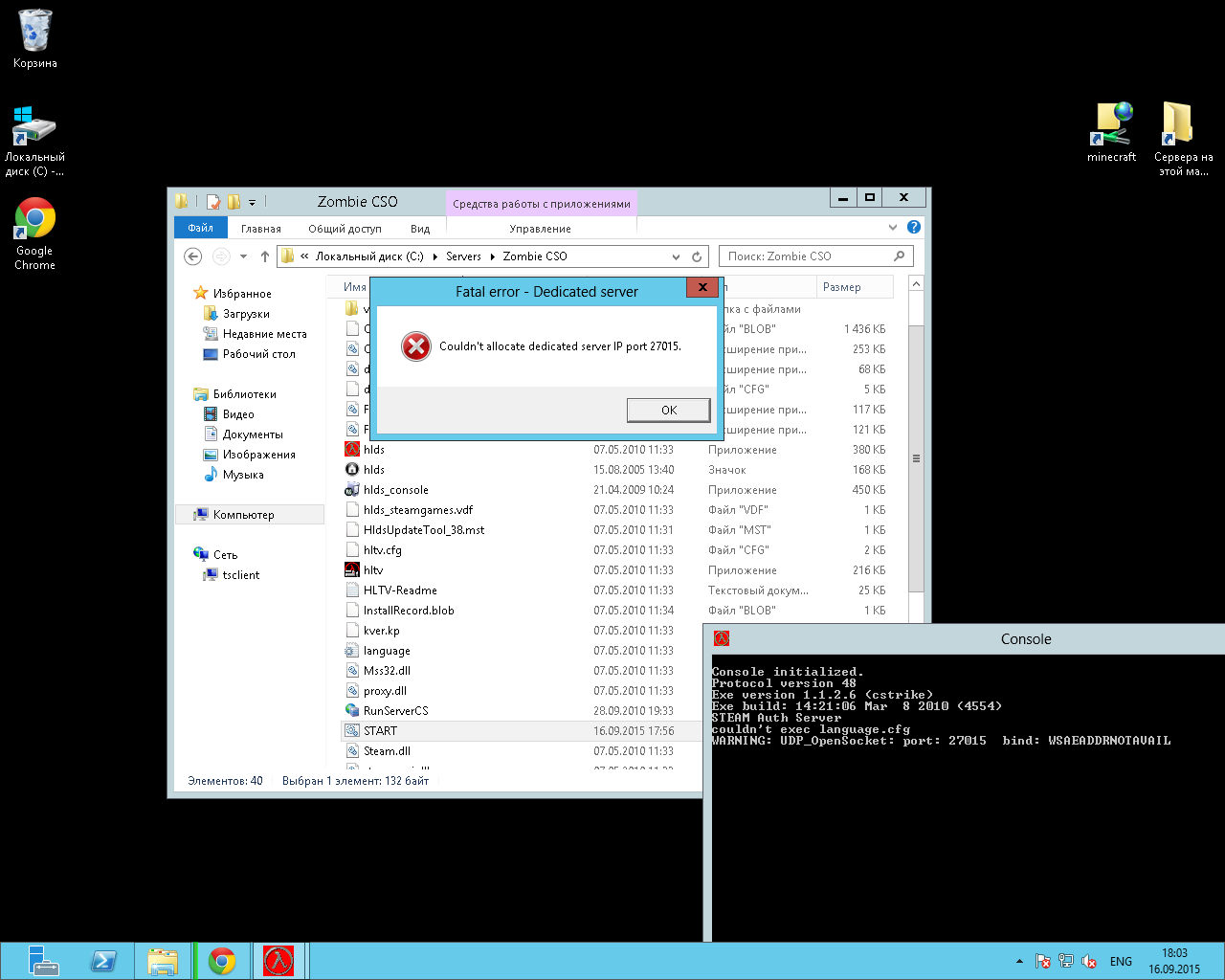The image size is (1225, 980).
Task: Switch to the Главная ribbon tab
Action: point(261,229)
